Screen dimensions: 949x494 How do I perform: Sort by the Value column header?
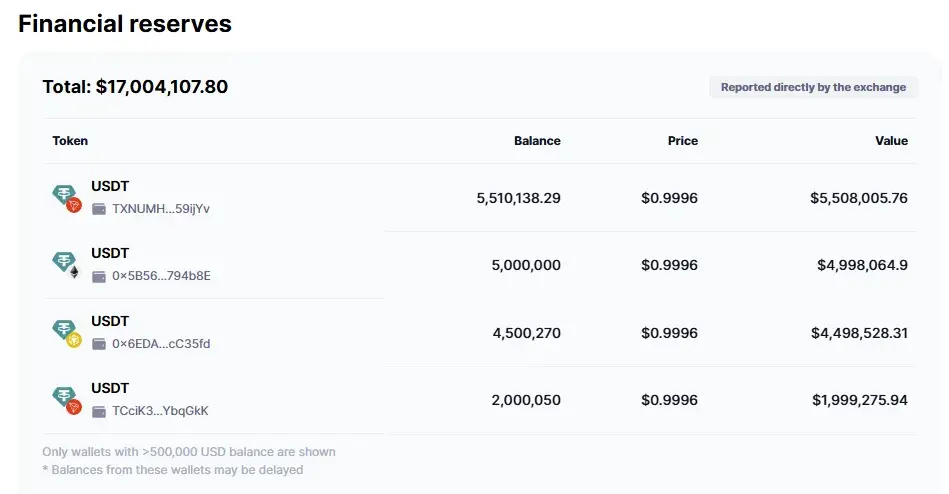click(x=891, y=140)
